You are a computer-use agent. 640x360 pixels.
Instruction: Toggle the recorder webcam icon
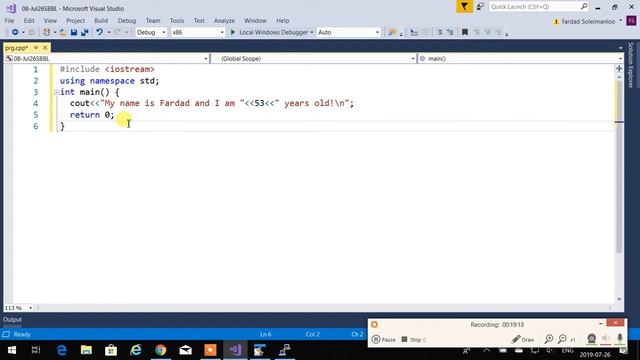[591, 338]
